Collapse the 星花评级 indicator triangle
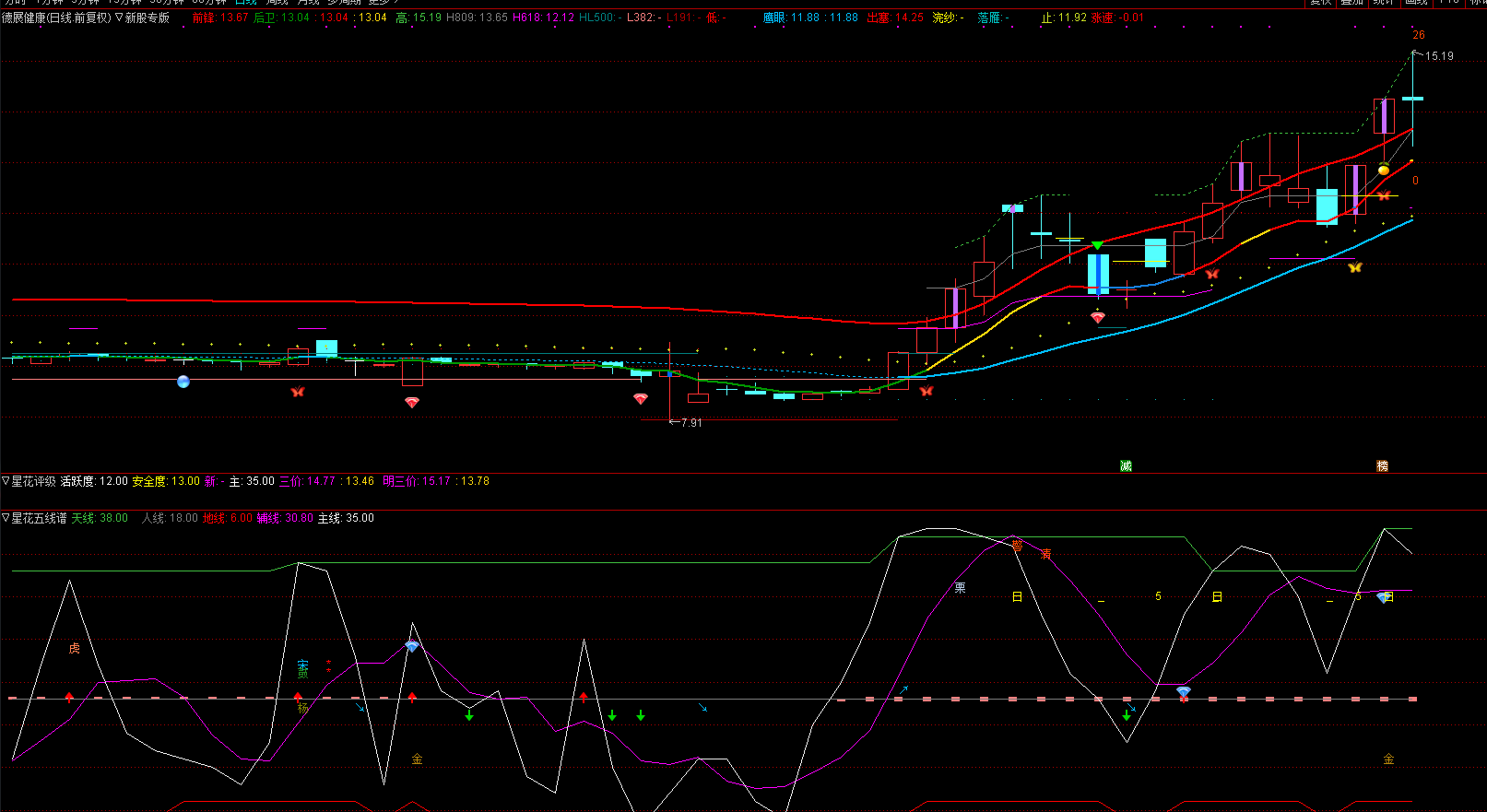The width and height of the screenshot is (1487, 812). click(x=6, y=481)
